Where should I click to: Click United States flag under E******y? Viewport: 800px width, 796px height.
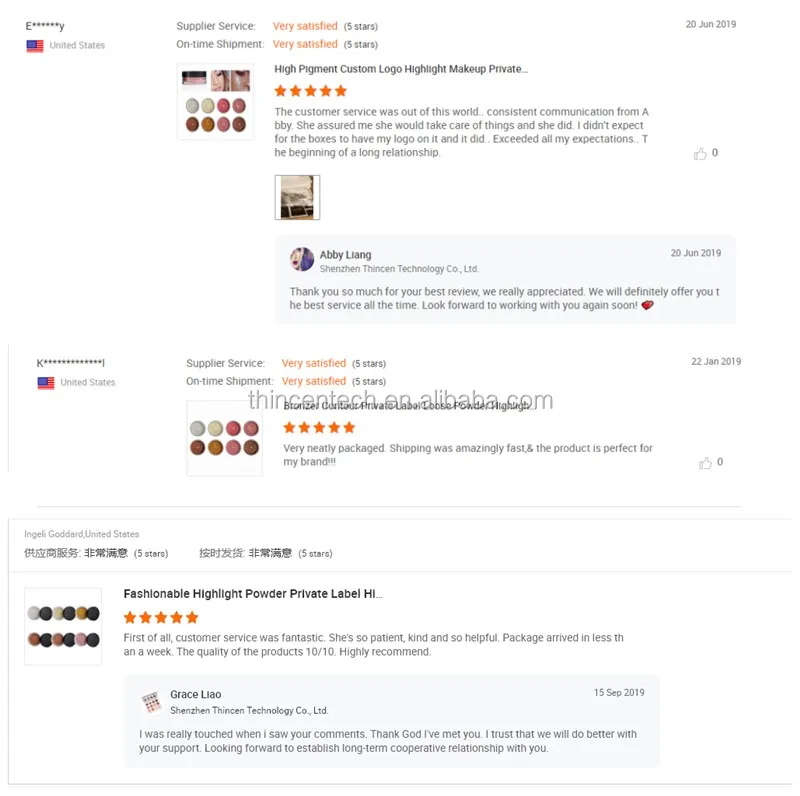[35, 46]
